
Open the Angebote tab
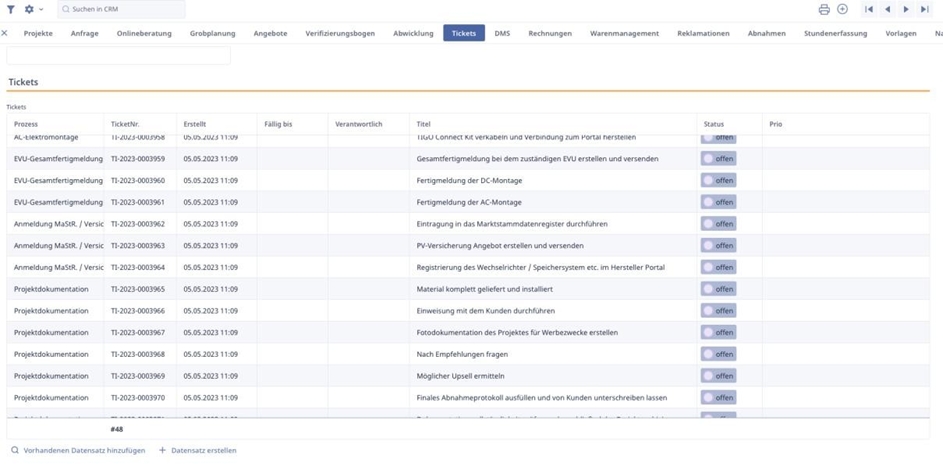tap(270, 33)
